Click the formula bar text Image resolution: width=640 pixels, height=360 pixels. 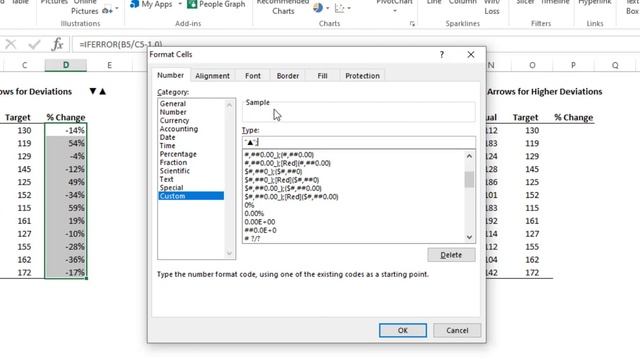click(121, 44)
